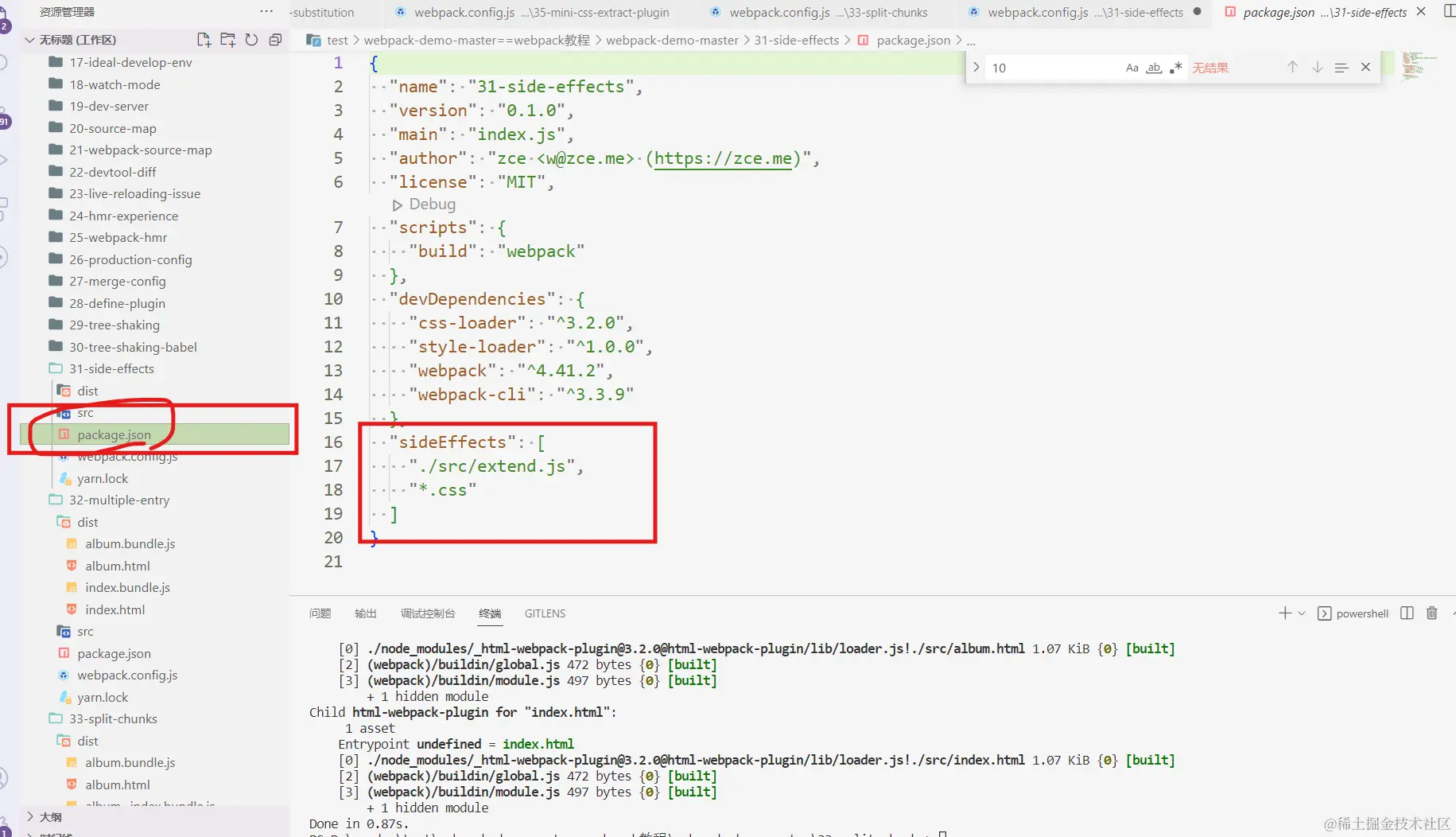Expand the 27-merge-config folder
The width and height of the screenshot is (1456, 837).
117,281
